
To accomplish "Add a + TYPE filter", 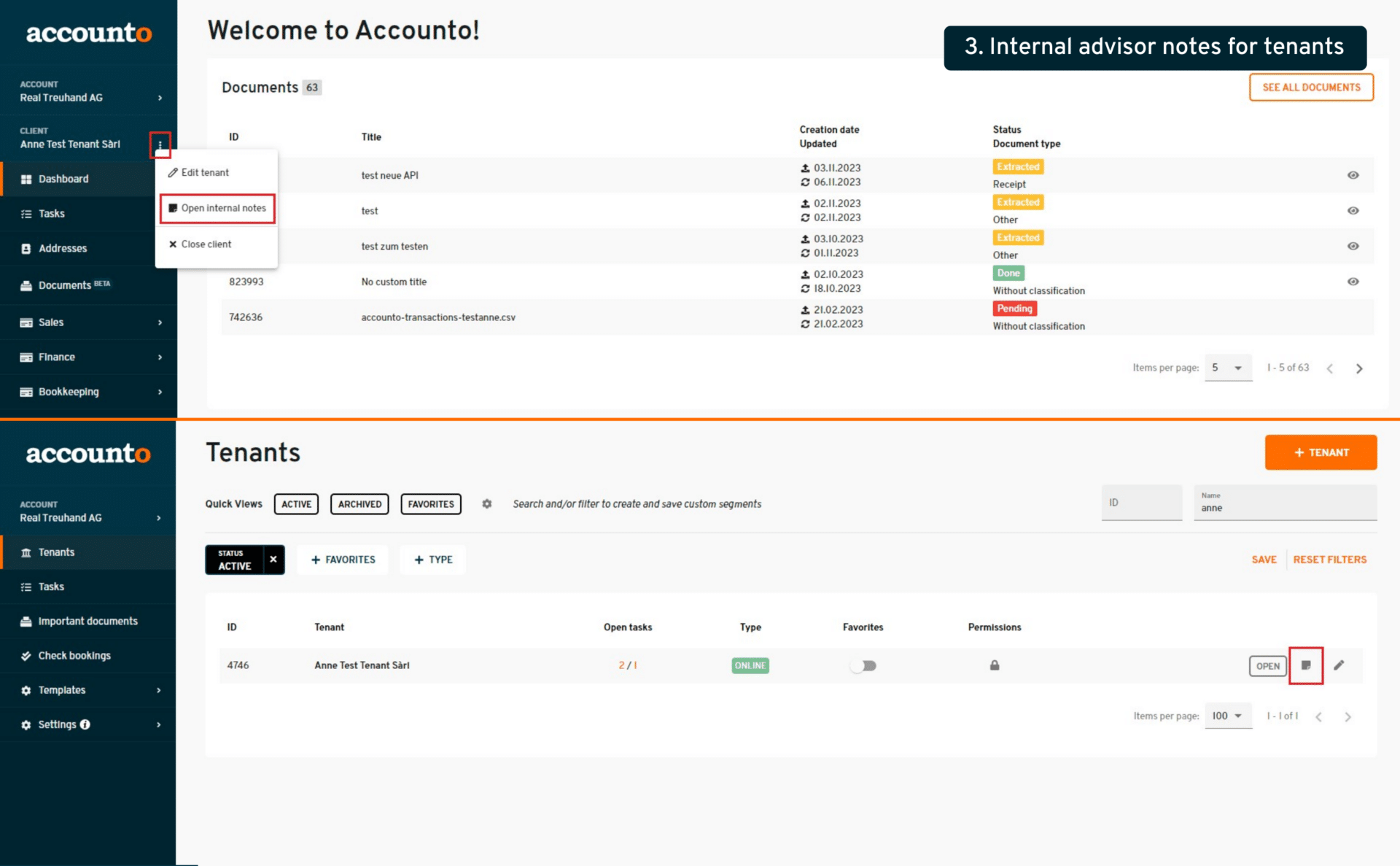I will pos(433,560).
